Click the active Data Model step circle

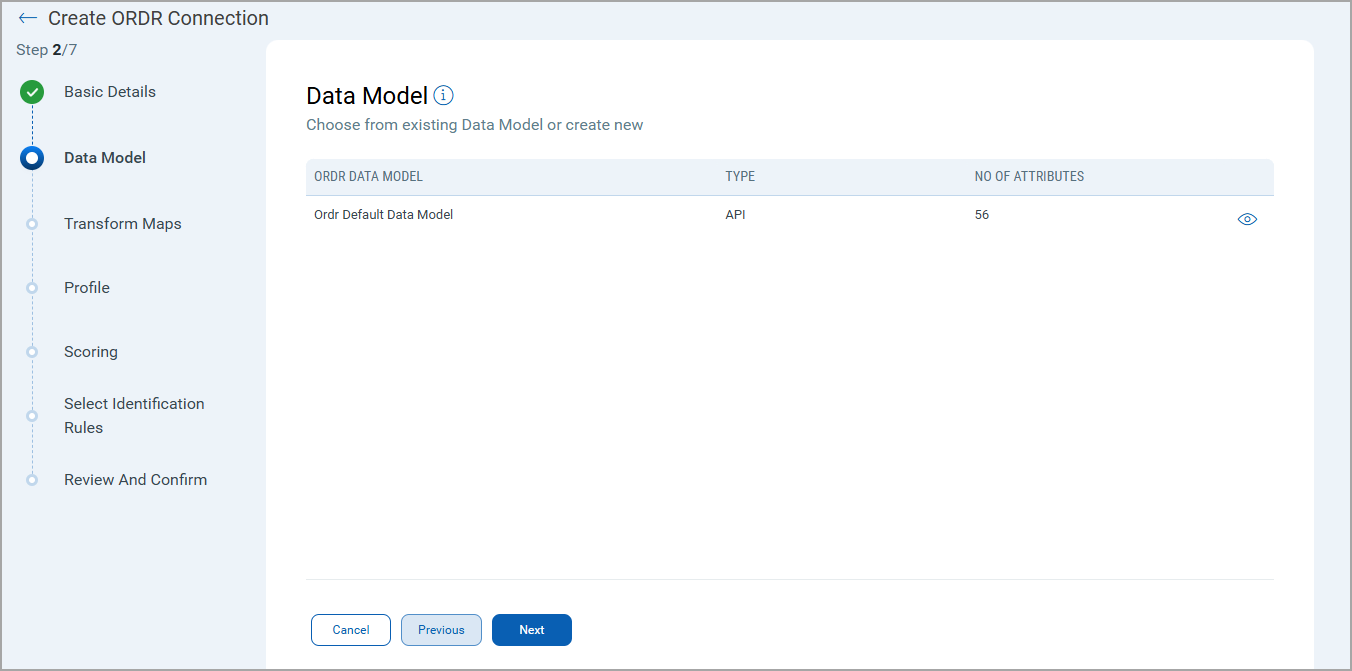[x=32, y=158]
